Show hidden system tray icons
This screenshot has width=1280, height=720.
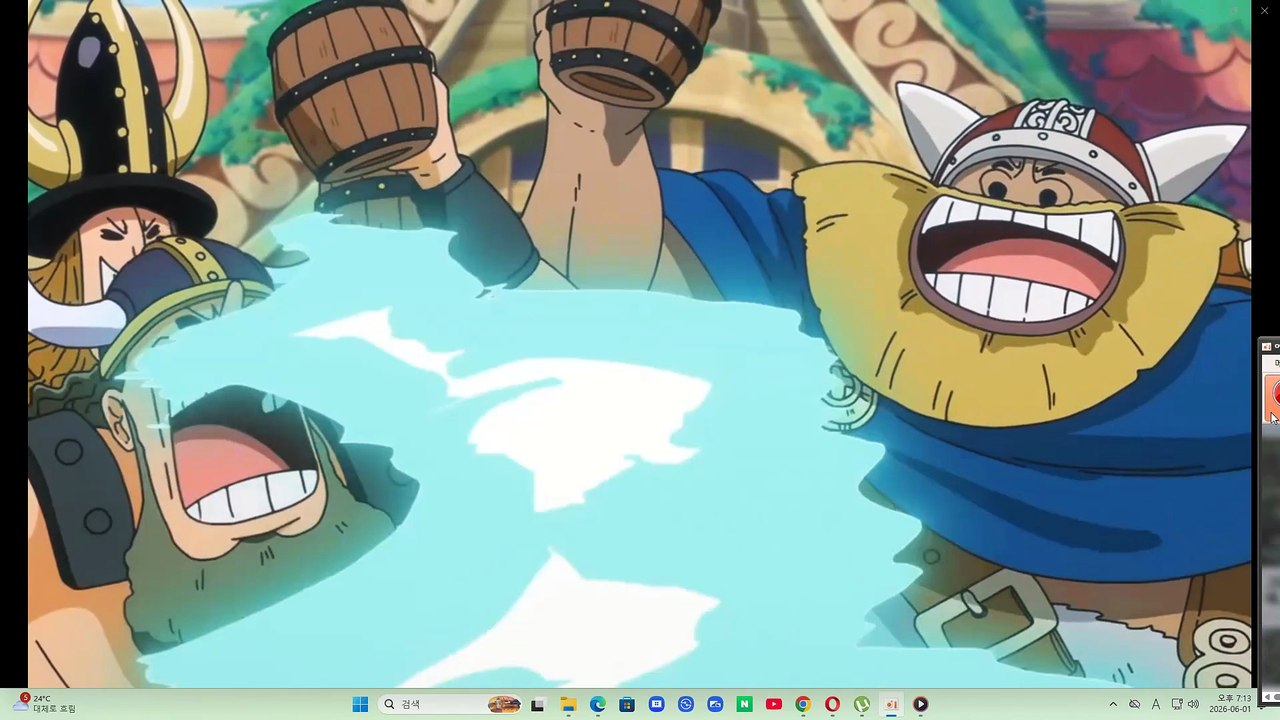(1113, 705)
